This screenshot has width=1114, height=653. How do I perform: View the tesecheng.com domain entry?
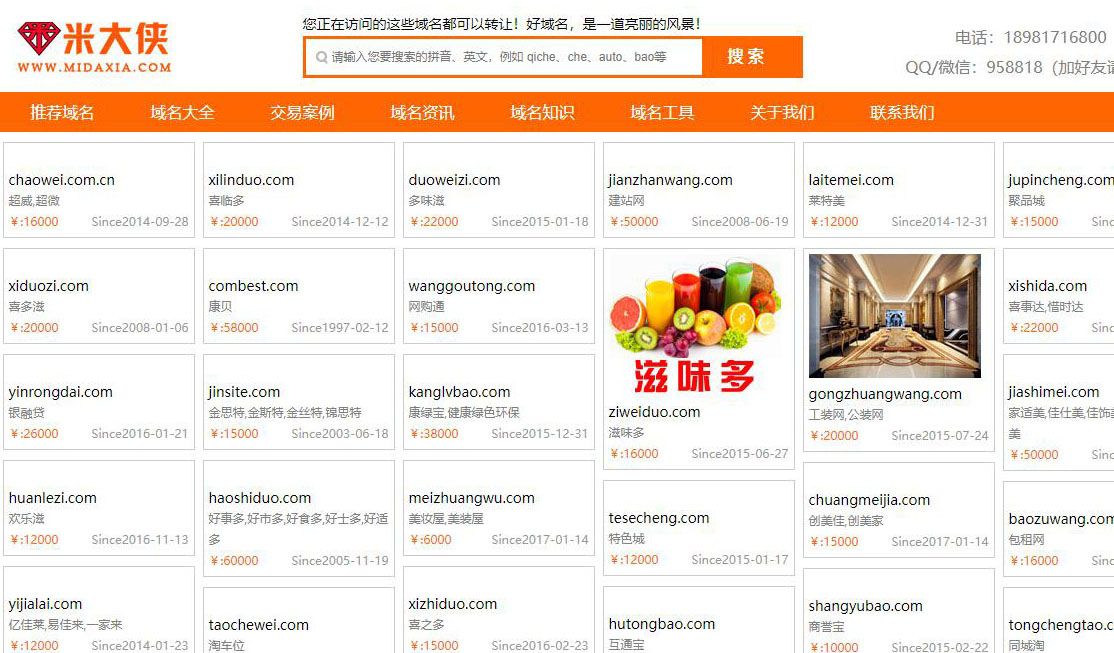click(659, 518)
